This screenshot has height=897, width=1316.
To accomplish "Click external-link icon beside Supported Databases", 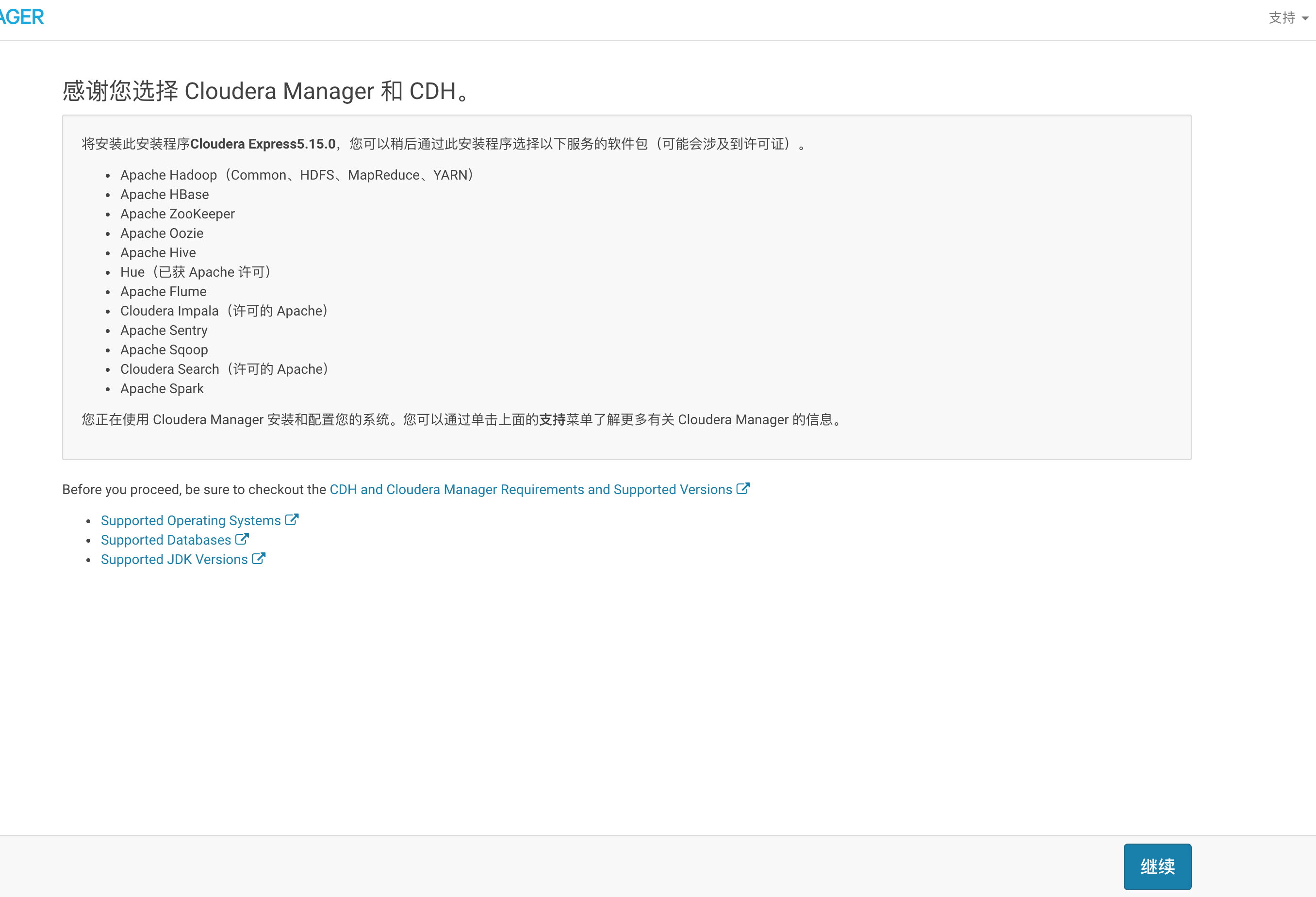I will 242,539.
